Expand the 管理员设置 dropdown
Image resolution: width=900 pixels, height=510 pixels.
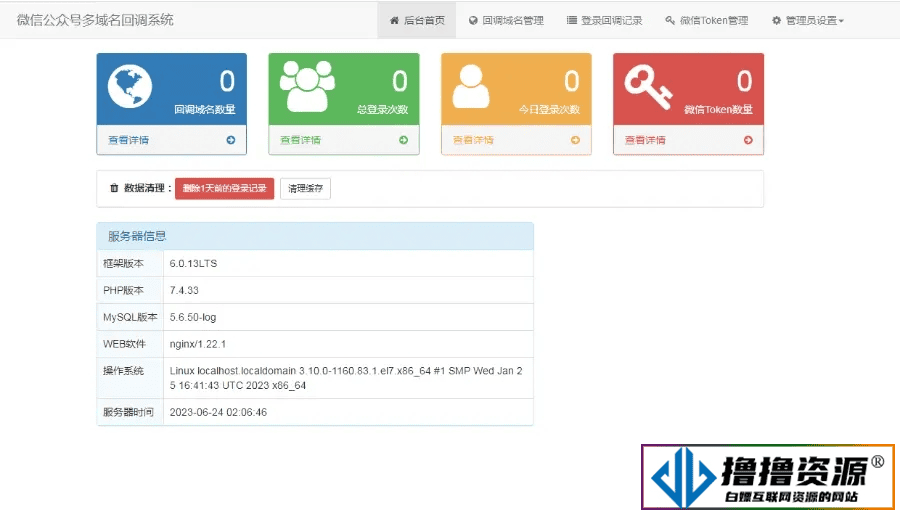[x=808, y=20]
